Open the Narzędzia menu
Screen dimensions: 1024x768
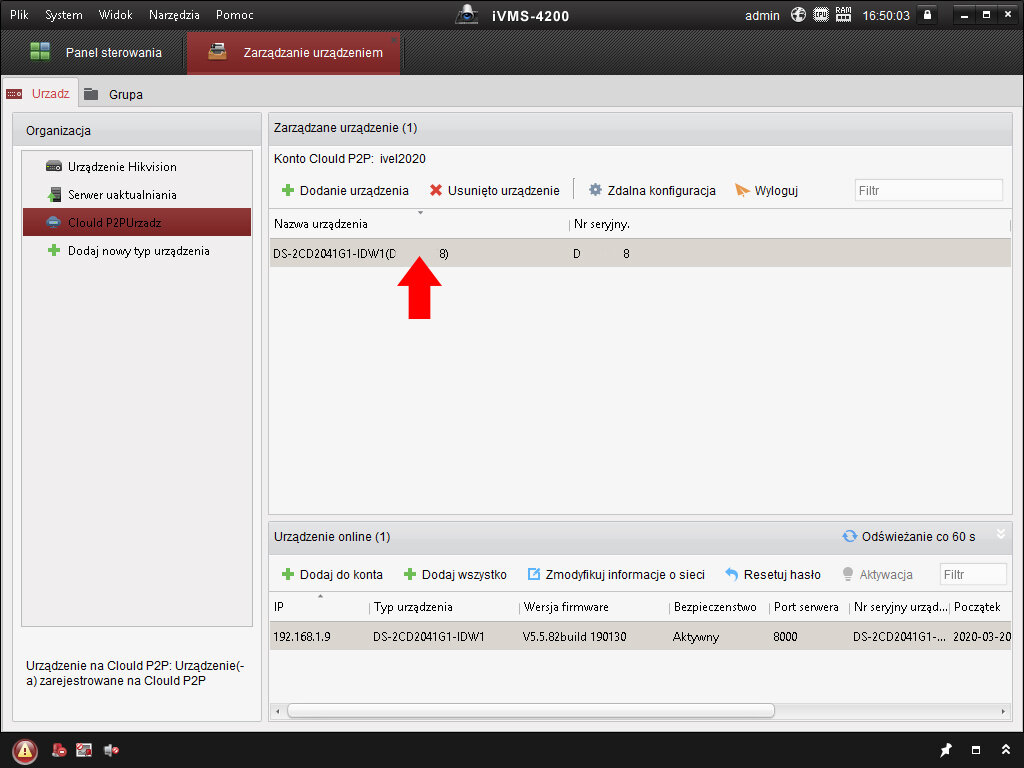174,15
